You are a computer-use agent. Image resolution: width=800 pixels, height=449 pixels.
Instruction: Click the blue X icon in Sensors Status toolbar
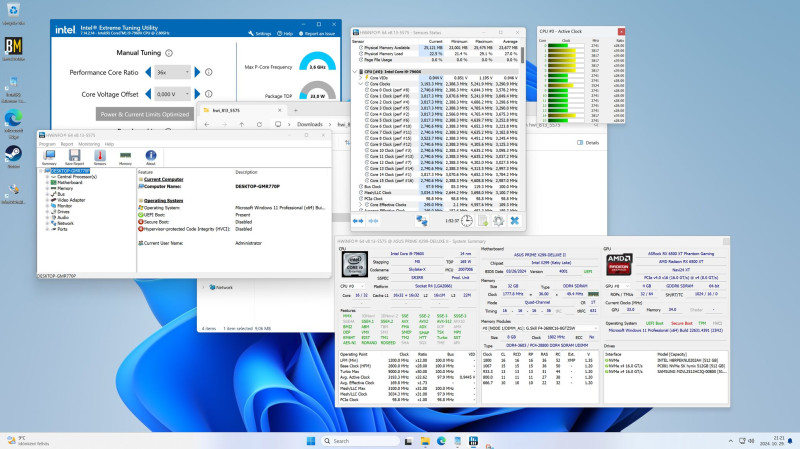tap(515, 220)
